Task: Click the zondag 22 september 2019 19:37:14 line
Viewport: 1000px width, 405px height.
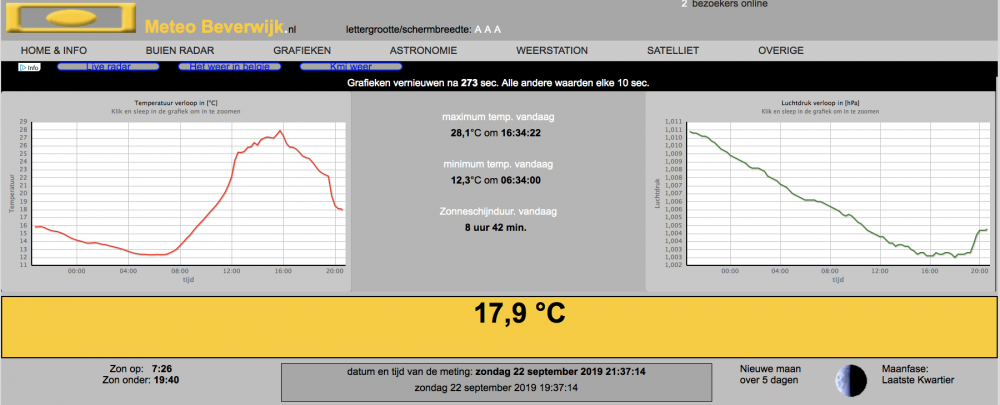Action: pos(496,388)
